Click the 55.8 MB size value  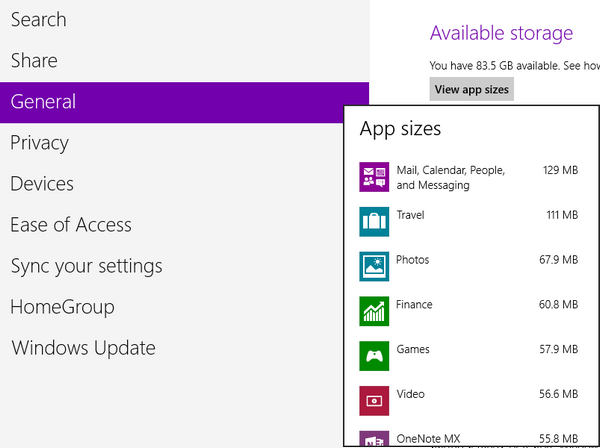click(558, 438)
